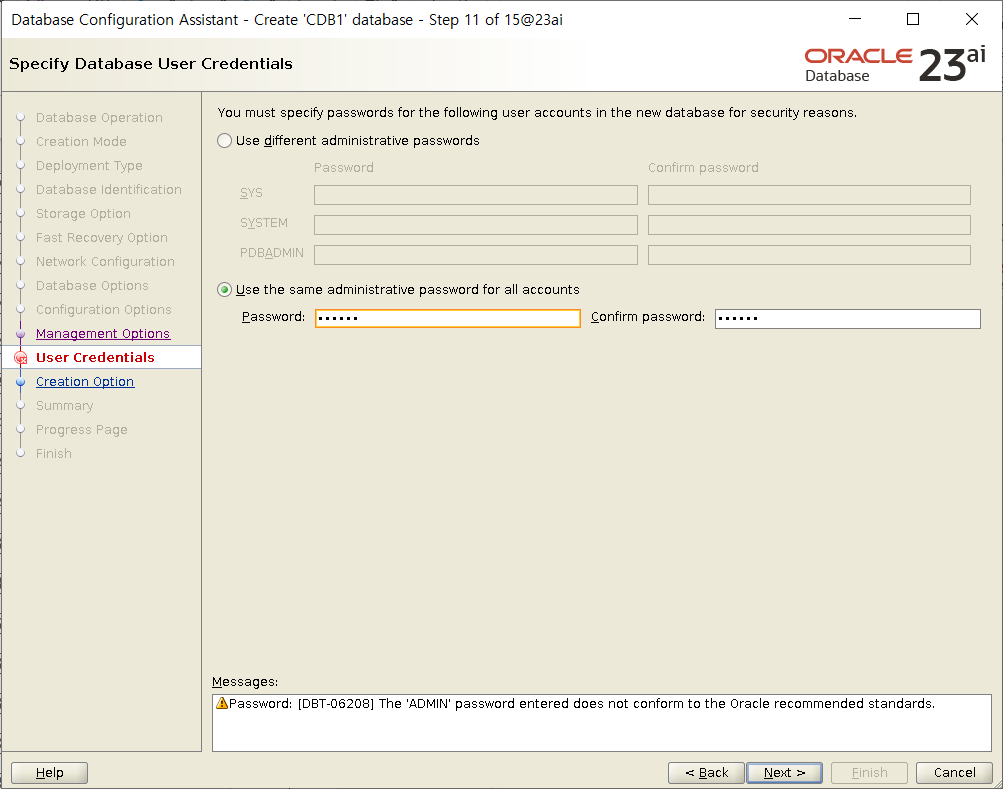The width and height of the screenshot is (1003, 789).
Task: Click the Oracle Database 23ai logo
Action: tap(895, 64)
